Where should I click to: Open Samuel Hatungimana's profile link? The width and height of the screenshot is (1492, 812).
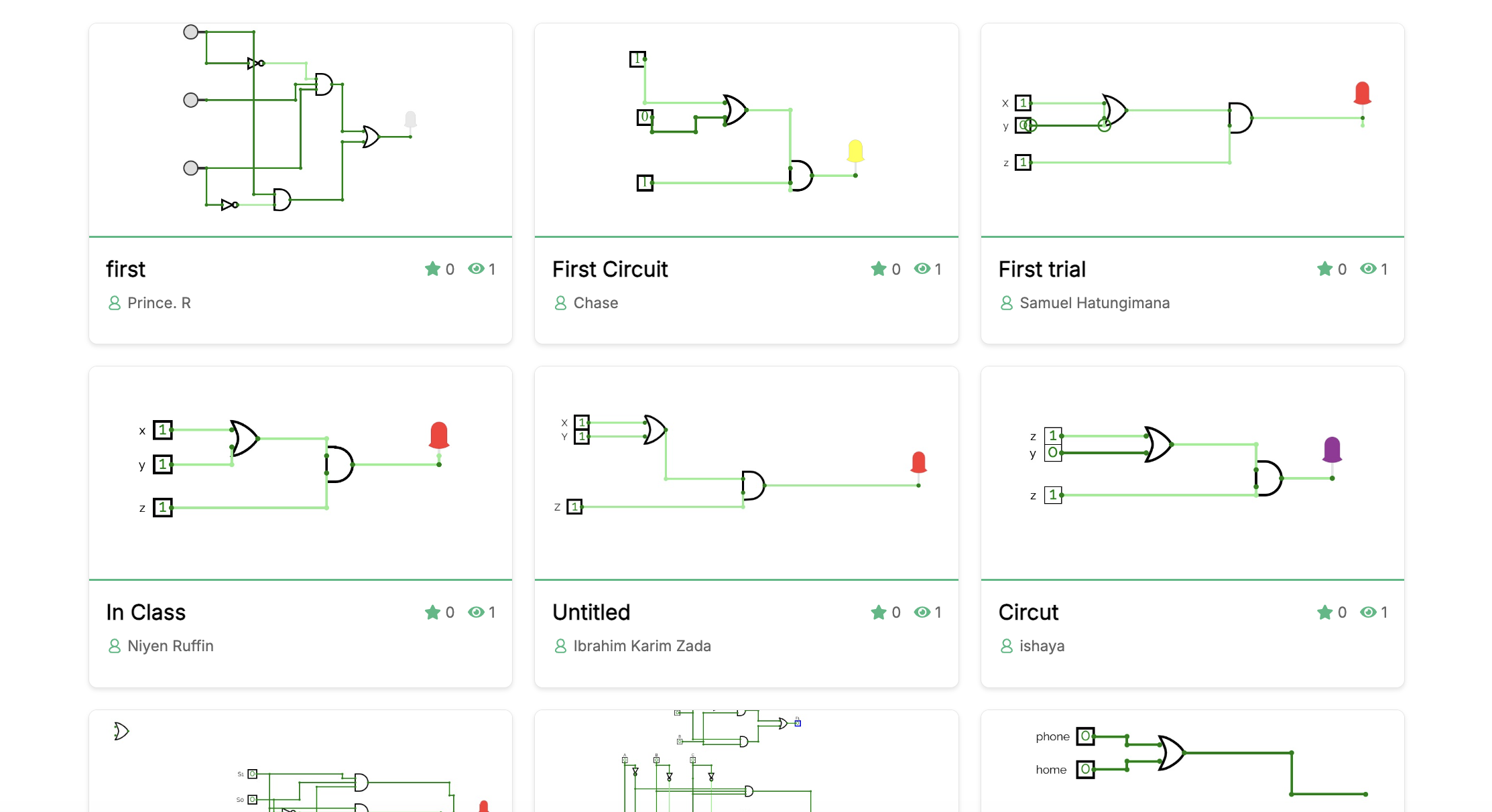1094,303
